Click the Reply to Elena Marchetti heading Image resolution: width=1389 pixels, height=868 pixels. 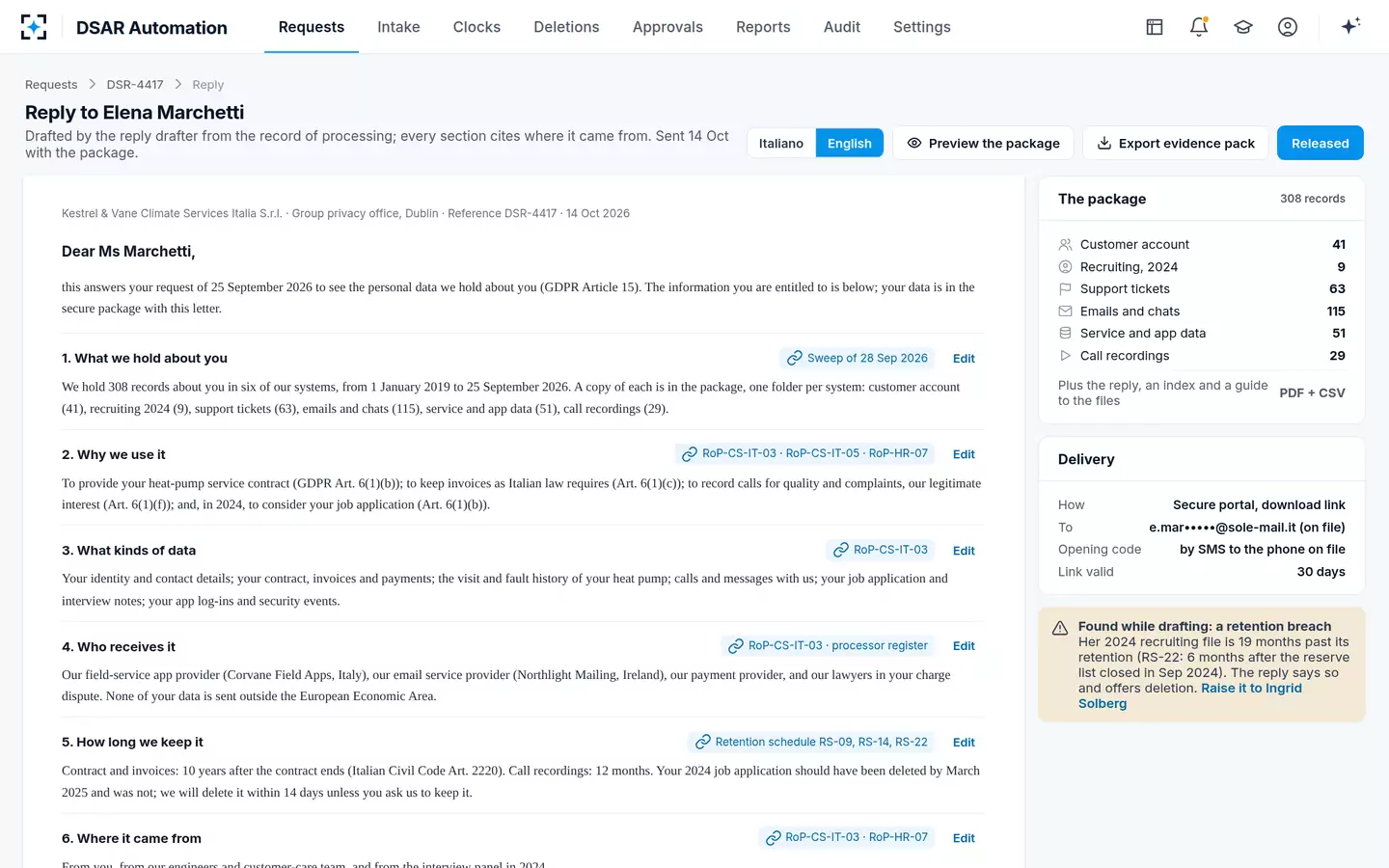pos(135,113)
